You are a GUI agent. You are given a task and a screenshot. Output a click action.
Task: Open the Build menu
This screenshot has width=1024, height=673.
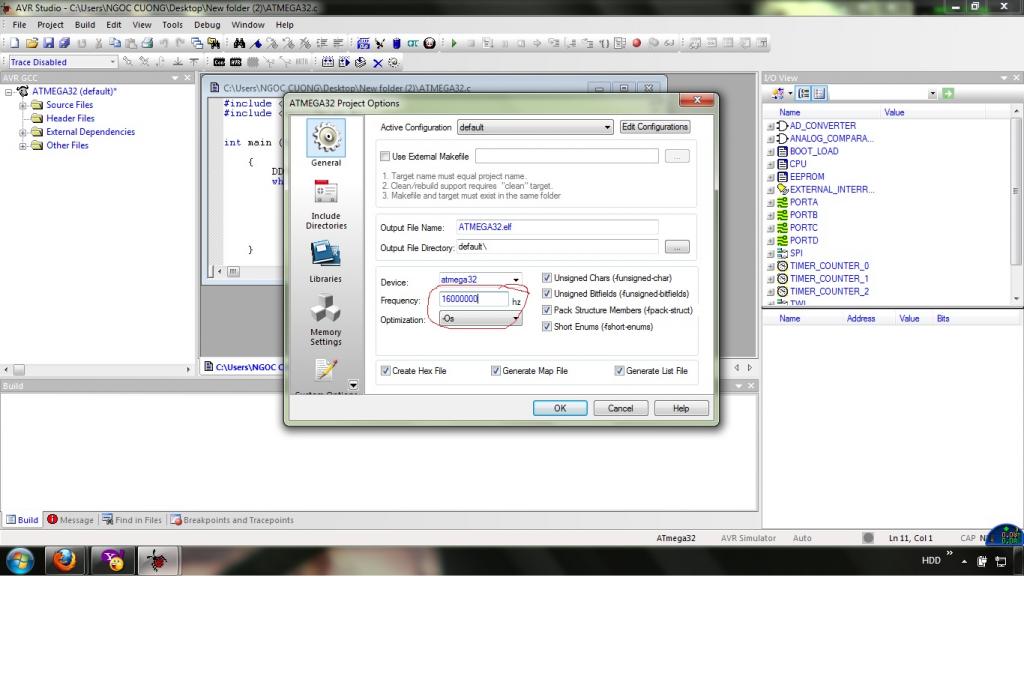(85, 25)
